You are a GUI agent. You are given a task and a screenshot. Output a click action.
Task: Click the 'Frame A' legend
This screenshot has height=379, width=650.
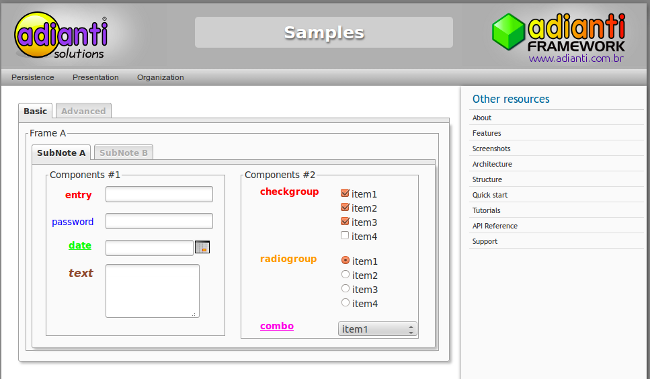(48, 133)
